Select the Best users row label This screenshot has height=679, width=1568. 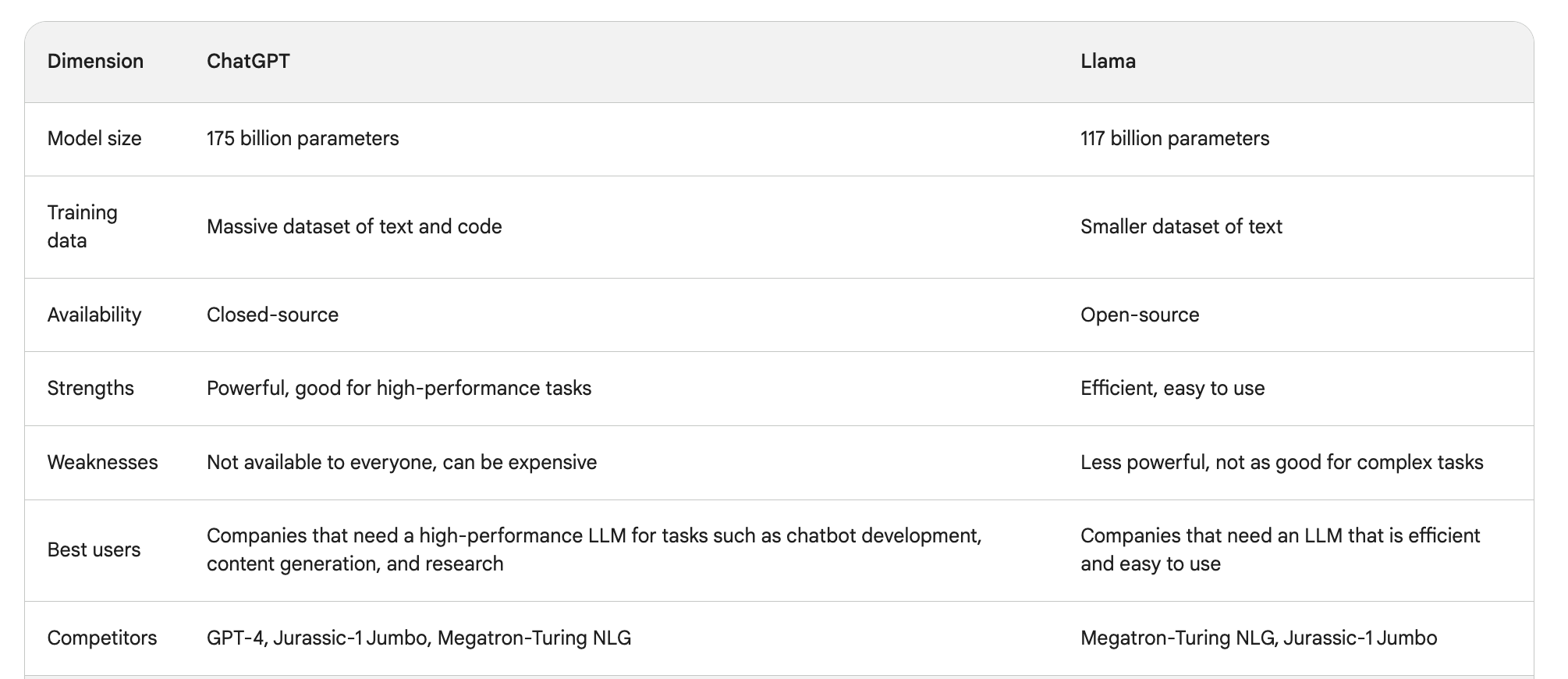pos(94,549)
